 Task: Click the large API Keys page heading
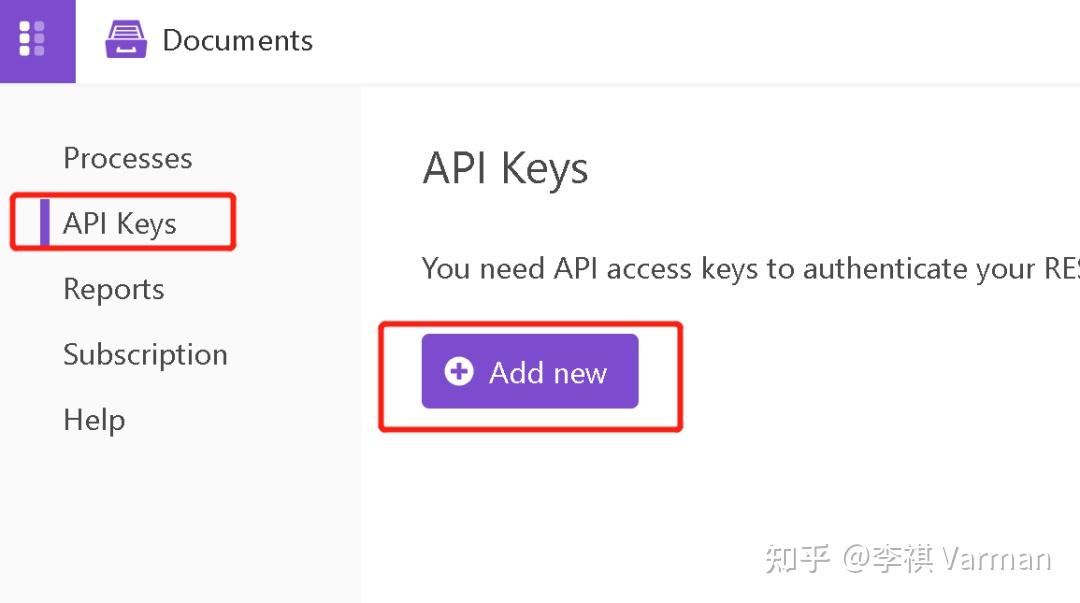click(x=505, y=168)
